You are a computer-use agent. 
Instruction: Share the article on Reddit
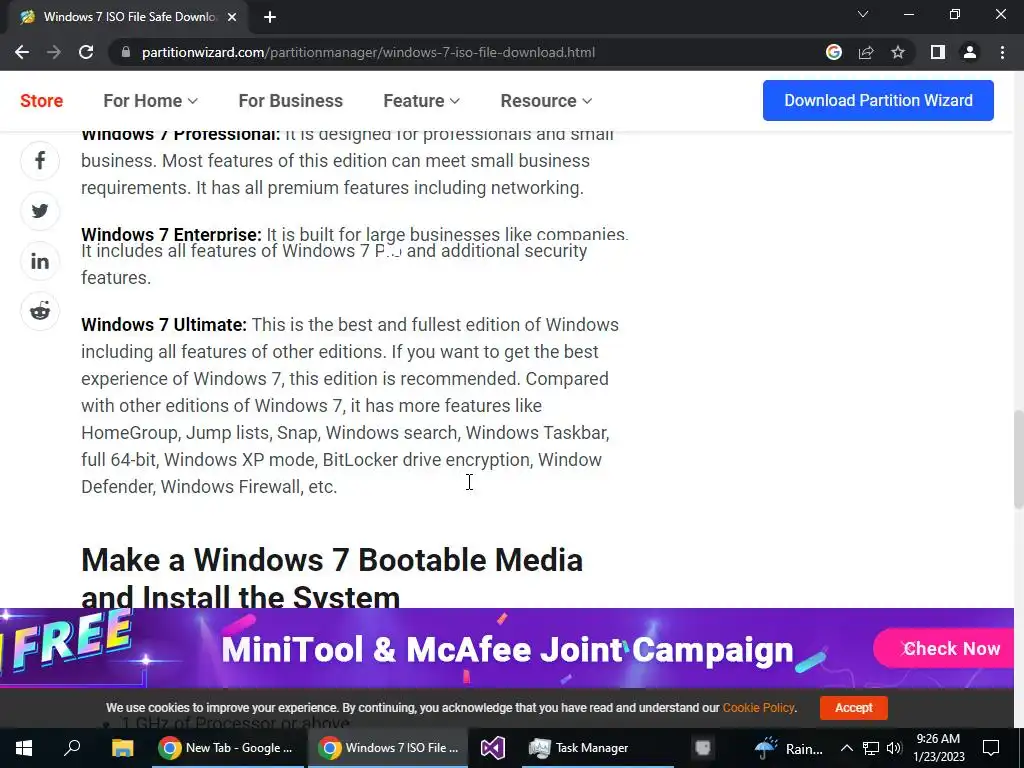pyautogui.click(x=40, y=311)
